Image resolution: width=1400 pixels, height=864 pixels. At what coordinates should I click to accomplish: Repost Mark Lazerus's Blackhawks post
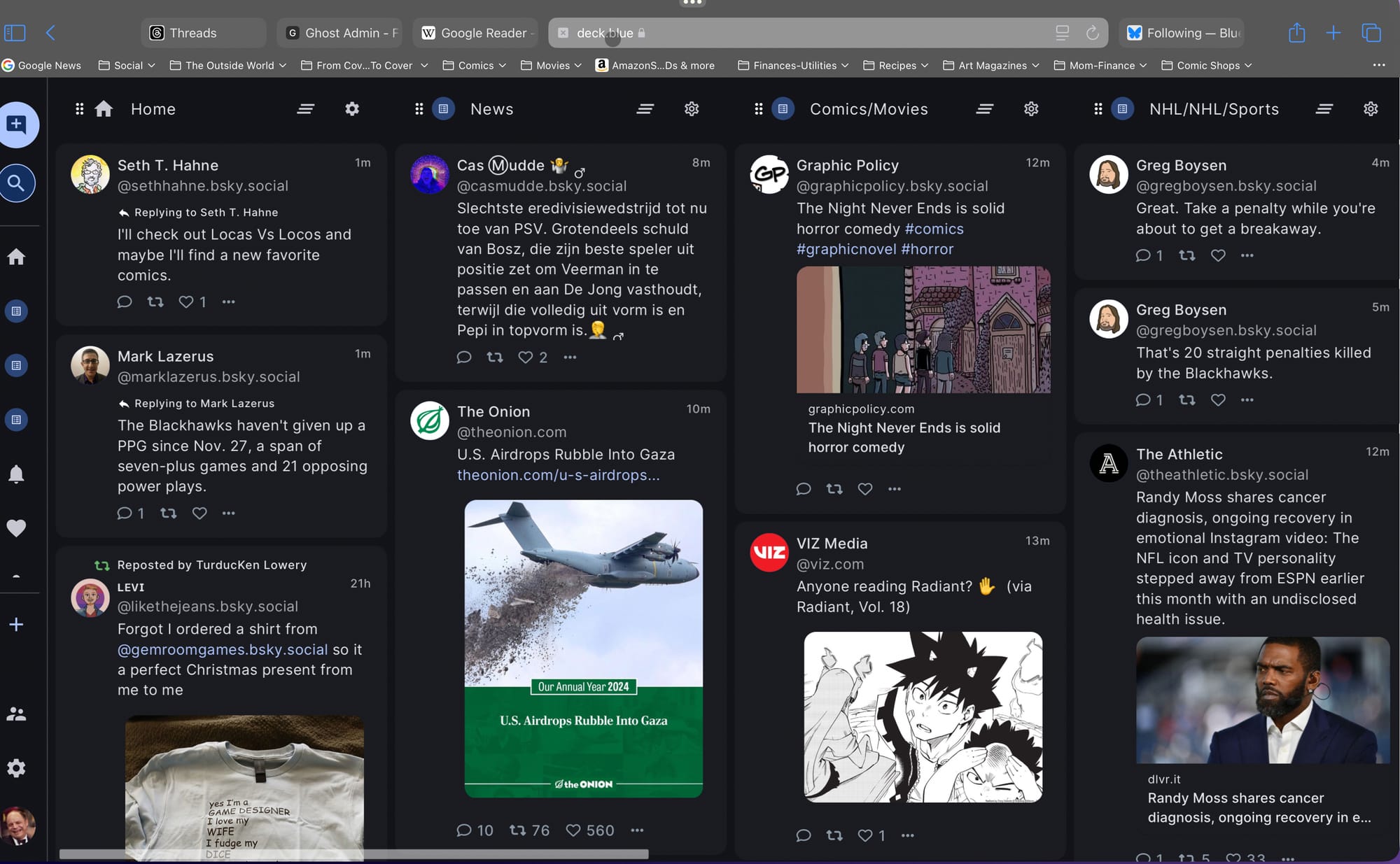tap(169, 514)
